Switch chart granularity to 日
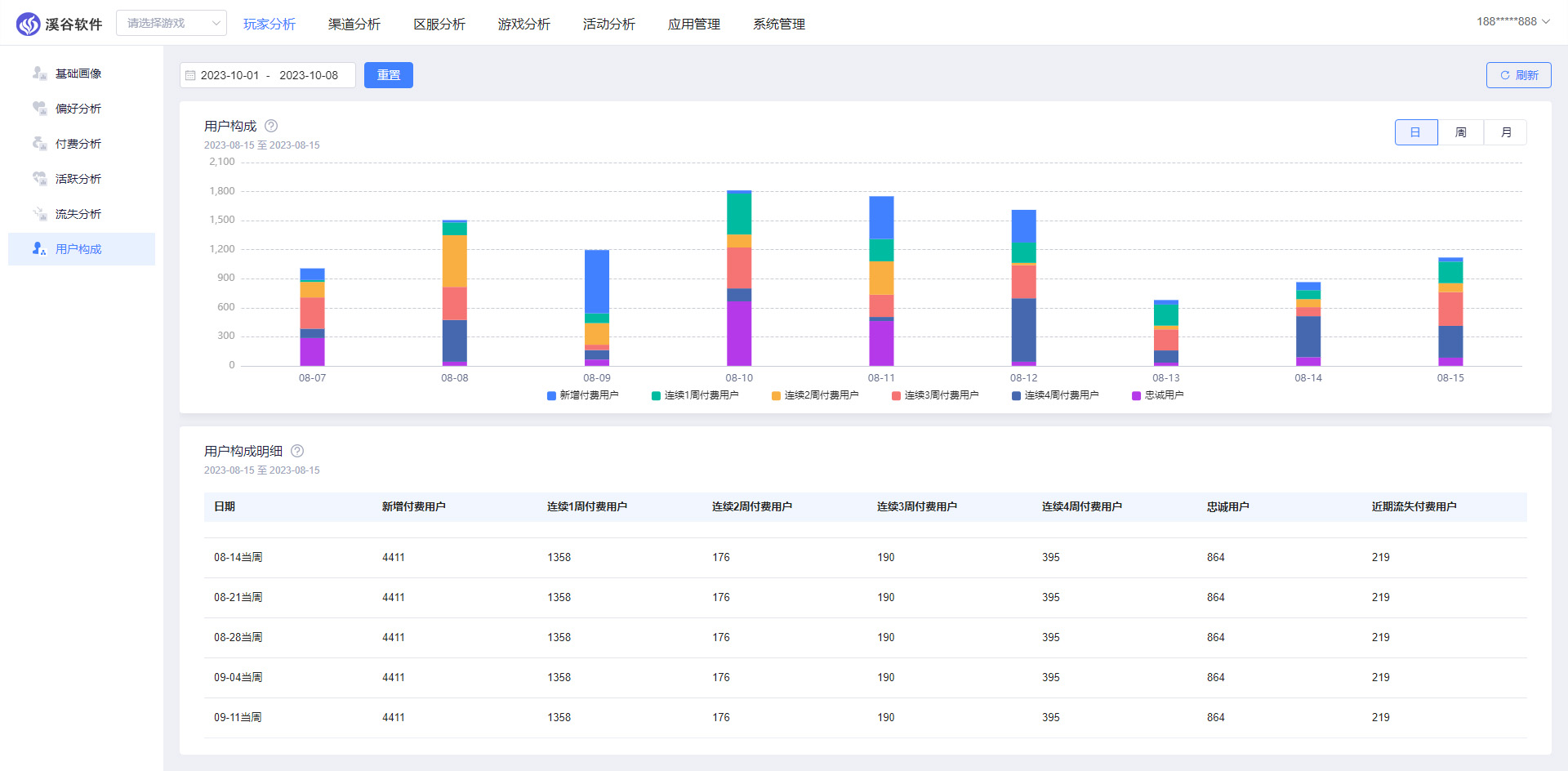Image resolution: width=1568 pixels, height=771 pixels. point(1415,132)
